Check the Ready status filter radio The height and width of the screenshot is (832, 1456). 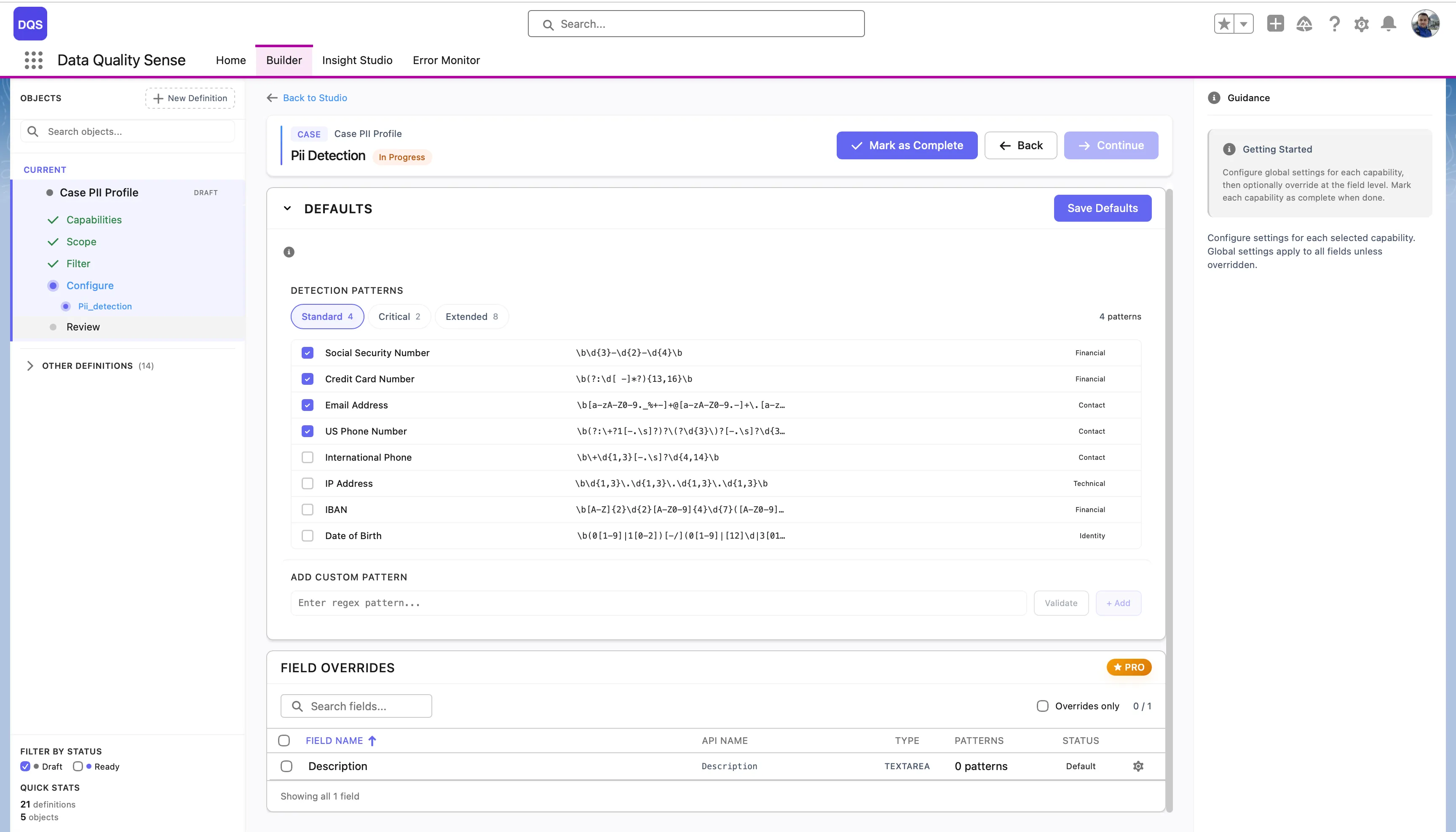(x=78, y=766)
